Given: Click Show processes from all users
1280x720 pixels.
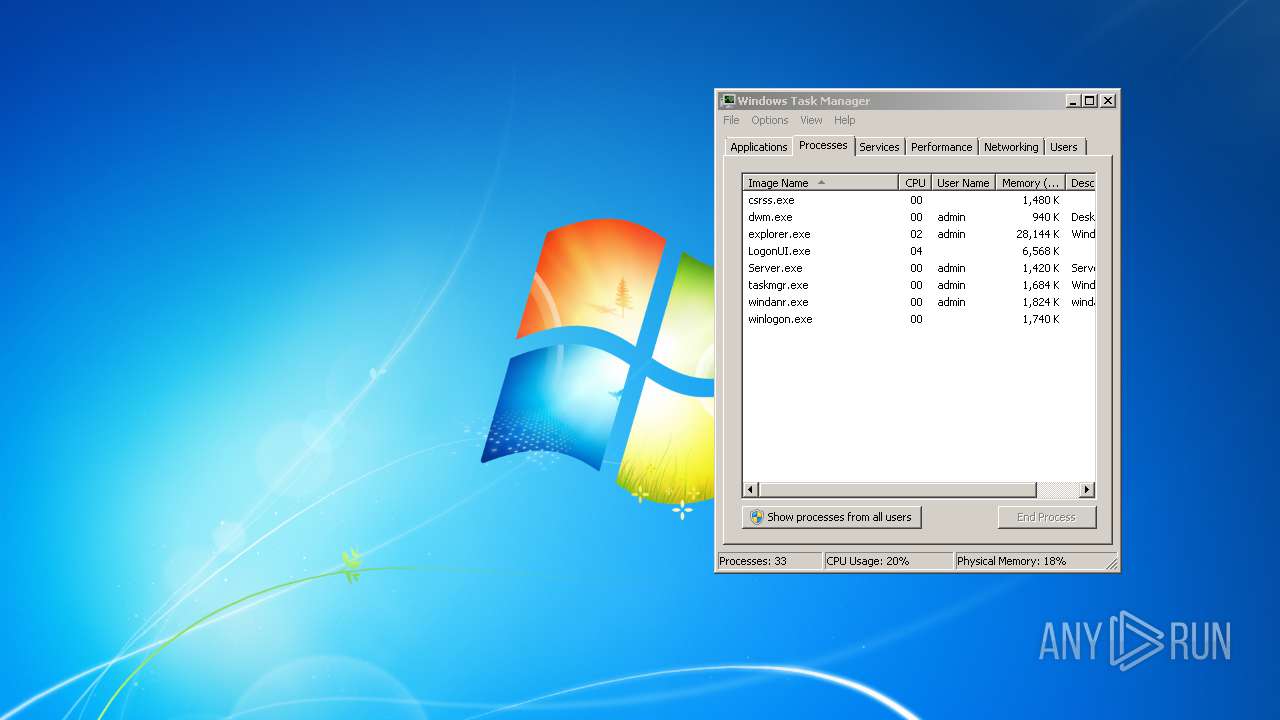Looking at the screenshot, I should click(x=832, y=517).
